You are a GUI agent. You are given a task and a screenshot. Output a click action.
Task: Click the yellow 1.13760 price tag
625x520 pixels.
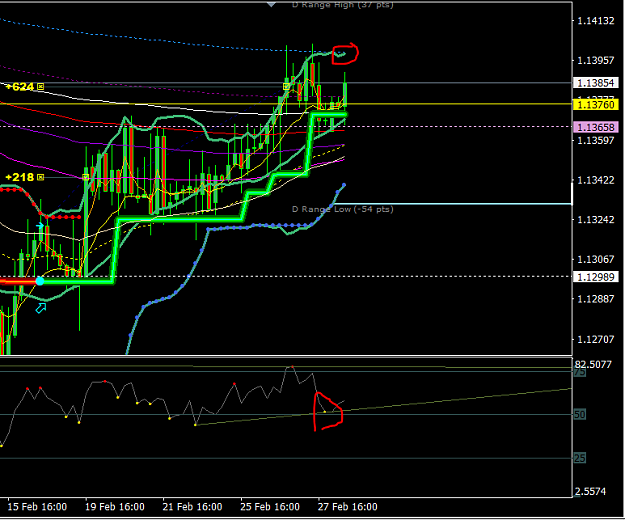(x=596, y=105)
